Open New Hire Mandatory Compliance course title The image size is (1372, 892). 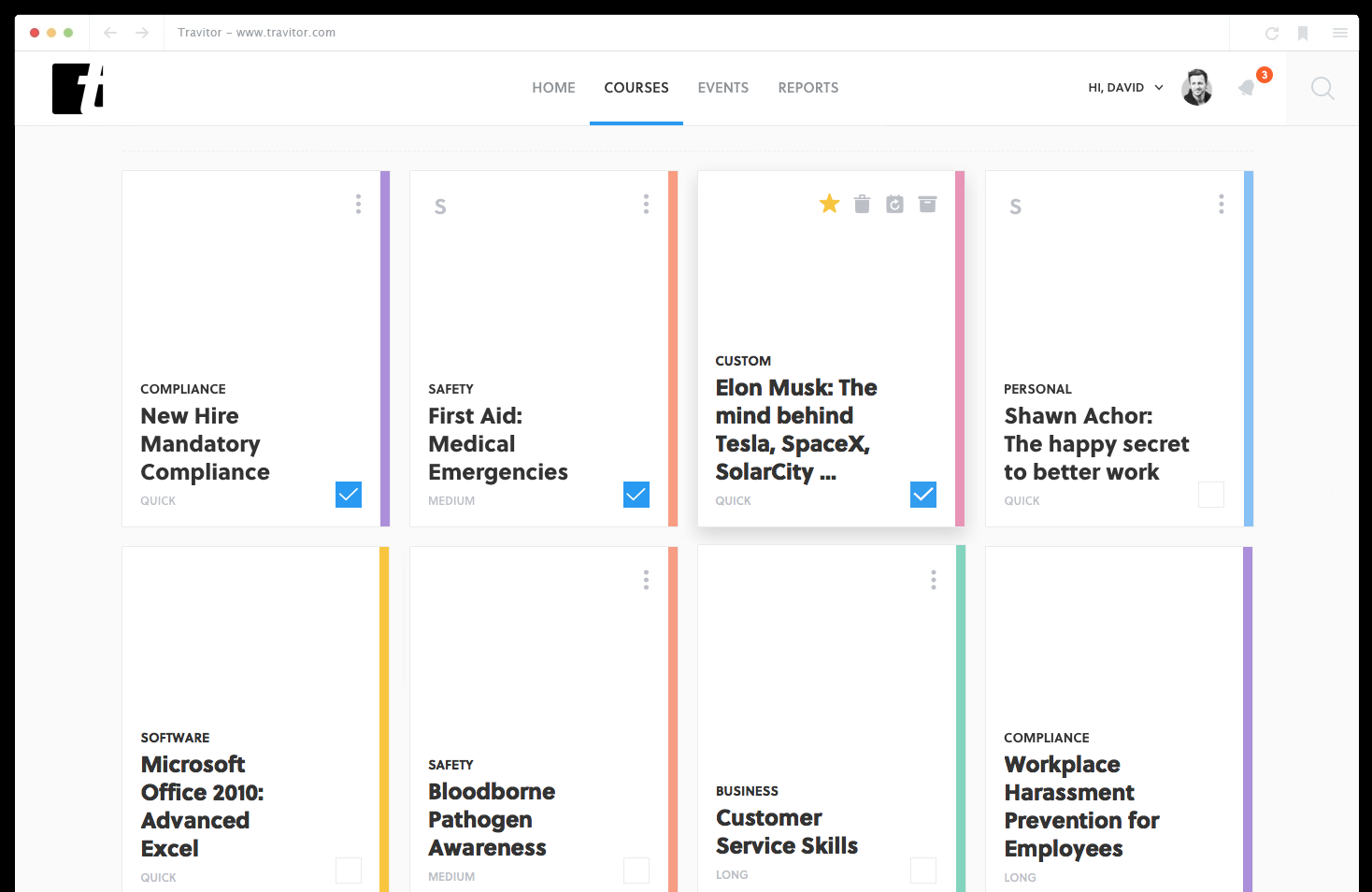206,444
